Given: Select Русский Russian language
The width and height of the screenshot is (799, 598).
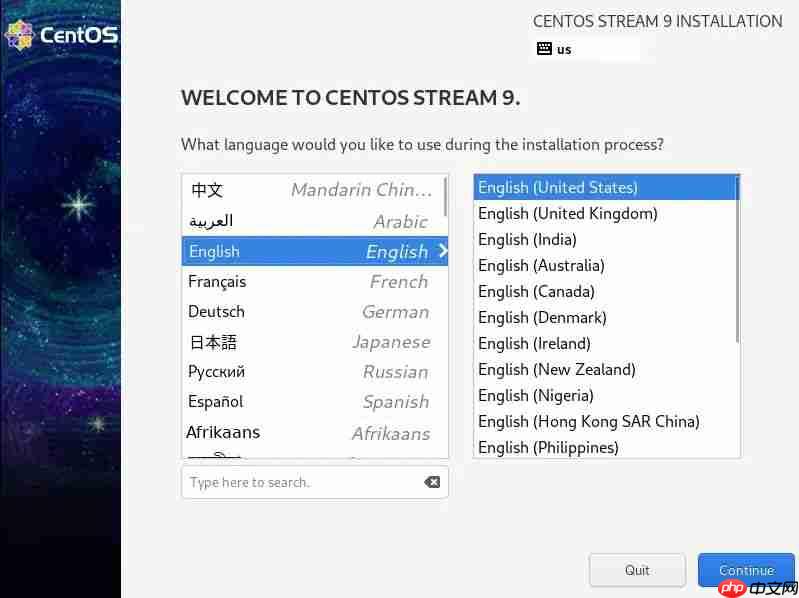Looking at the screenshot, I should [x=313, y=372].
